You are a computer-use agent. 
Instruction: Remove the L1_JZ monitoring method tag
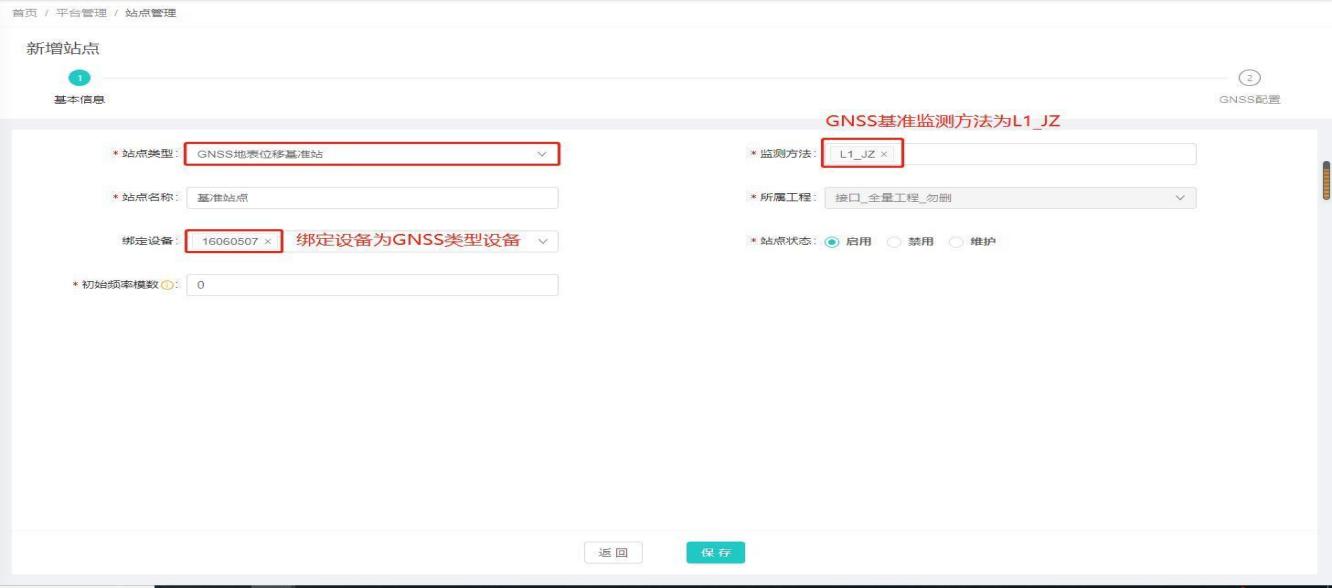pos(884,154)
